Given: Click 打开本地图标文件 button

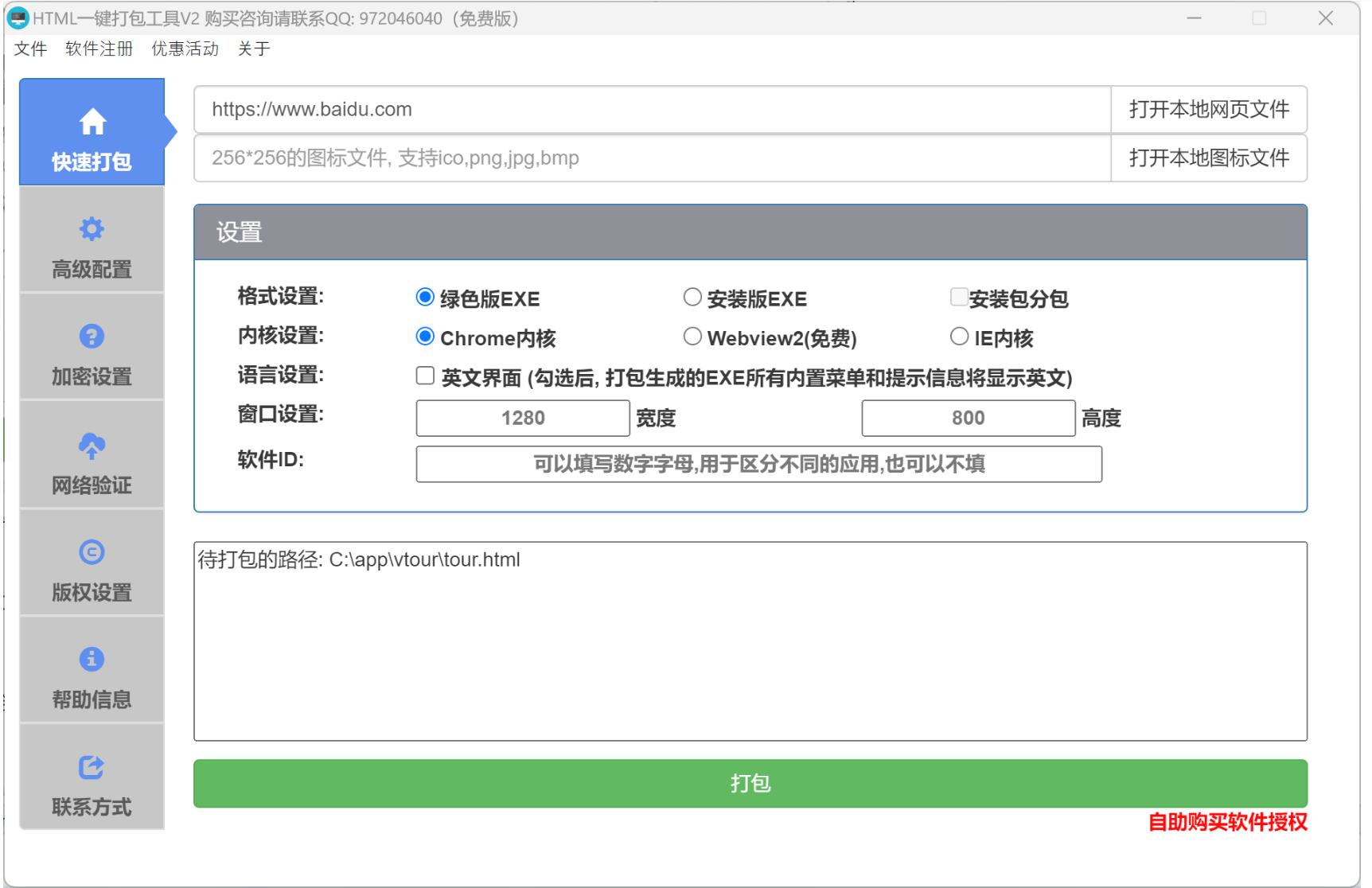Looking at the screenshot, I should pyautogui.click(x=1208, y=158).
